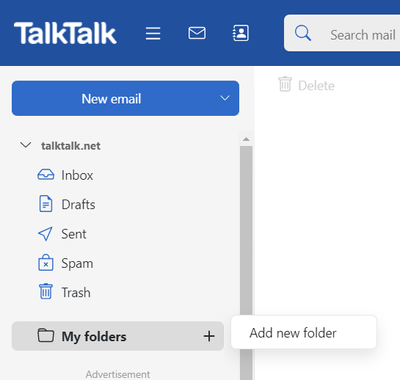Choose Add new folder popup item

pyautogui.click(x=304, y=333)
